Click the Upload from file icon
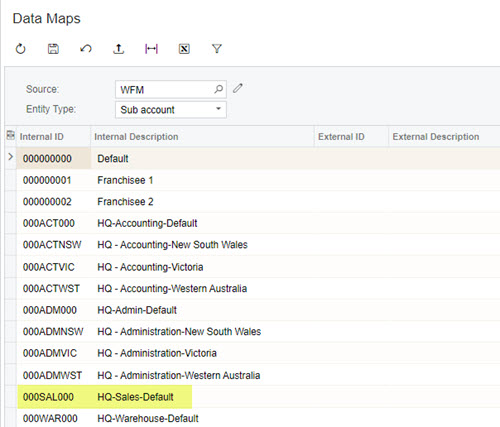The image size is (500, 427). tap(118, 49)
